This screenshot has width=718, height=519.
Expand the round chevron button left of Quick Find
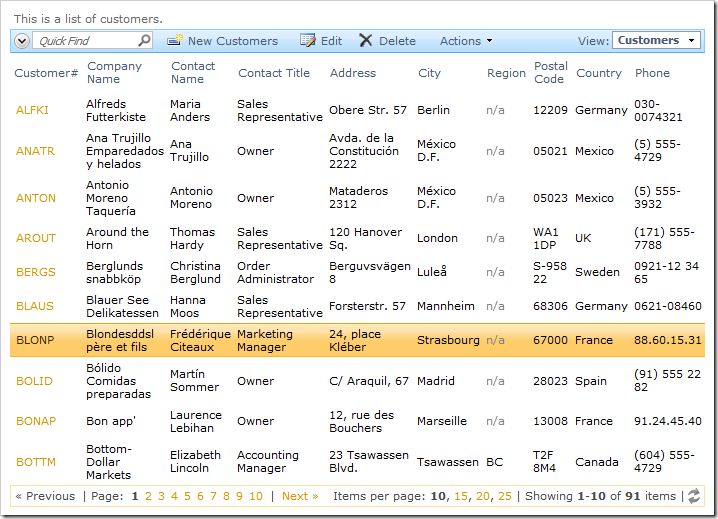[x=22, y=41]
